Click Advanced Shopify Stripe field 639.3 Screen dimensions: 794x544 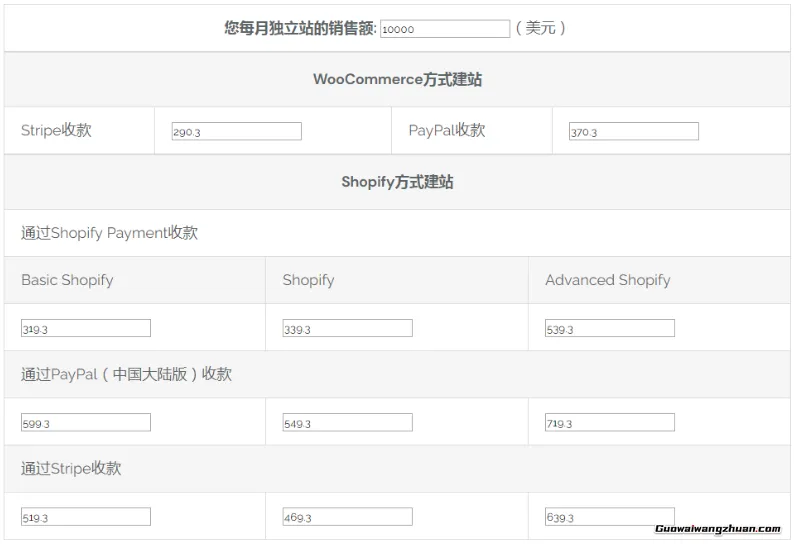tap(610, 517)
